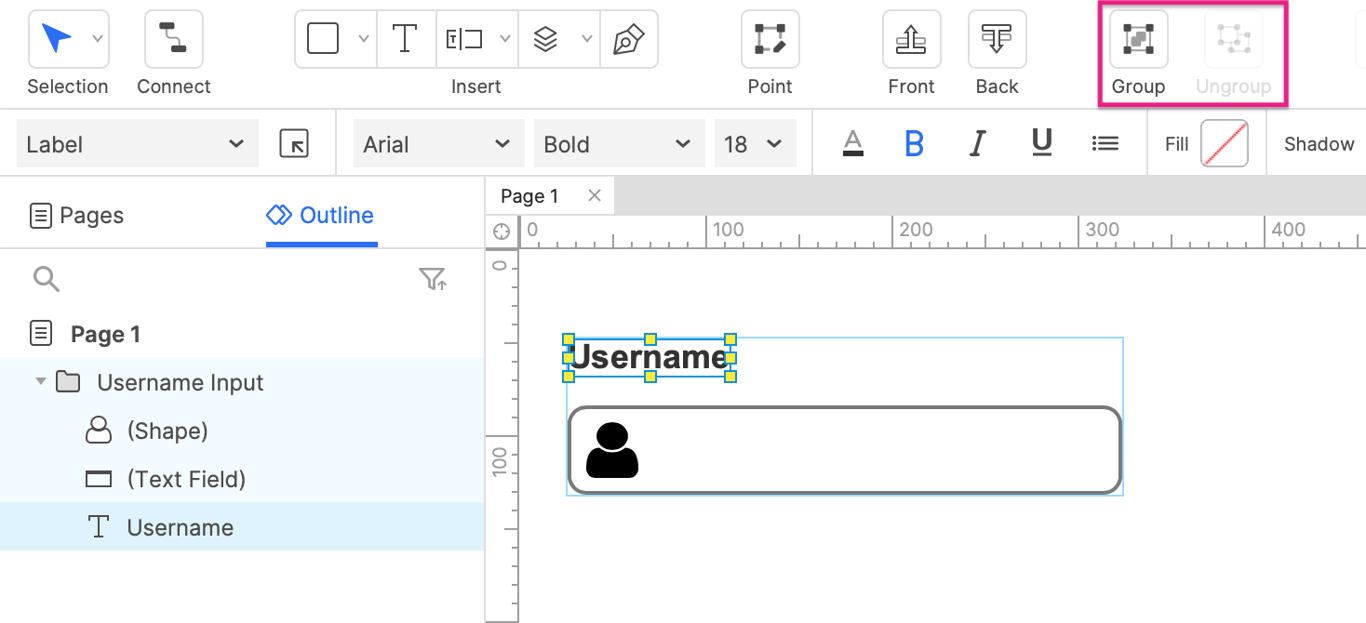Activate the Point edit tool
The height and width of the screenshot is (623, 1366).
770,39
